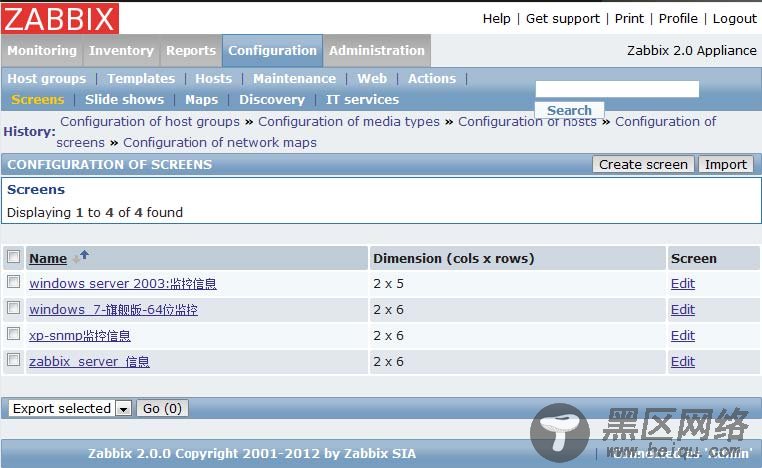762x468 pixels.
Task: Open the zabbix server screen link
Action: (89, 362)
